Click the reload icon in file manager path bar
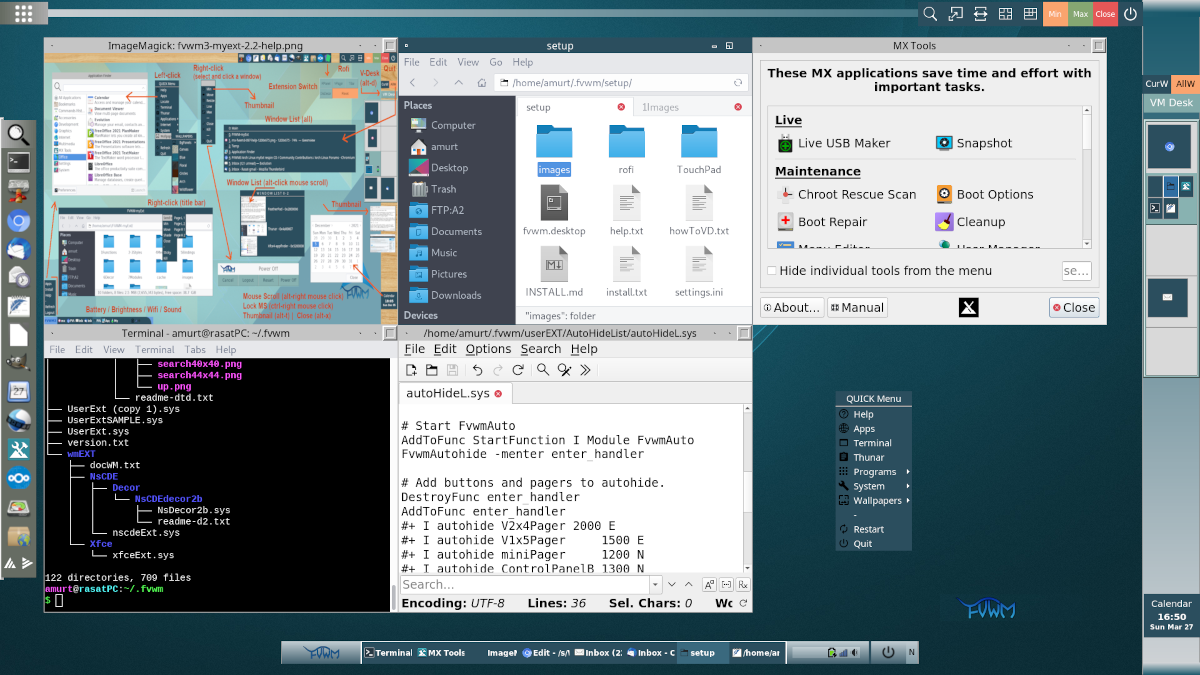This screenshot has width=1200, height=675. [738, 83]
